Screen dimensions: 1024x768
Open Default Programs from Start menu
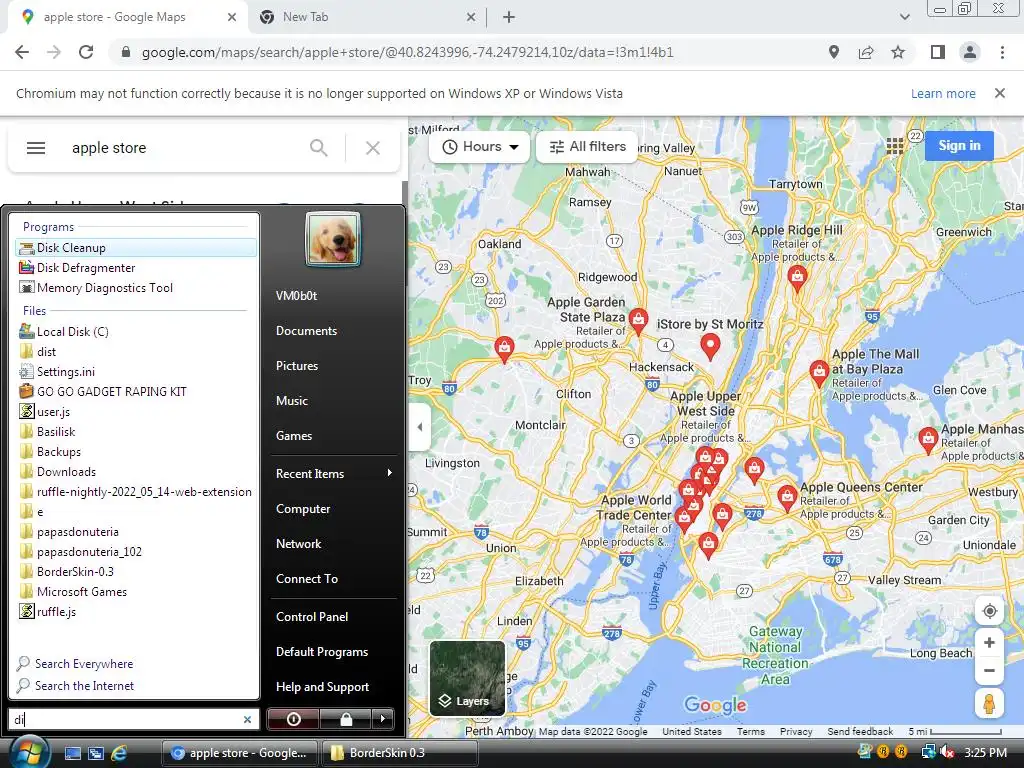point(322,652)
